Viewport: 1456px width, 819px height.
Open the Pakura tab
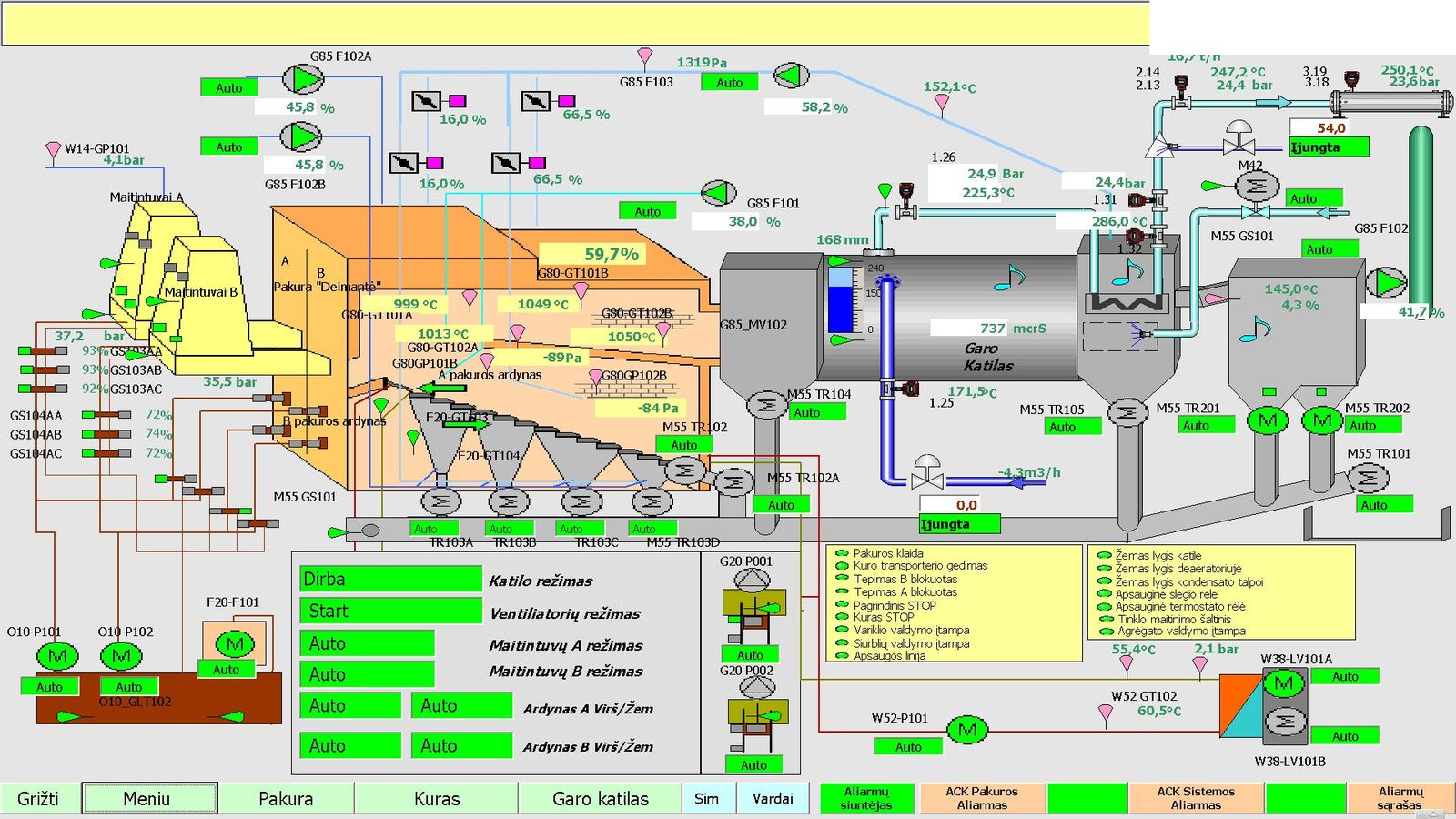coord(286,798)
